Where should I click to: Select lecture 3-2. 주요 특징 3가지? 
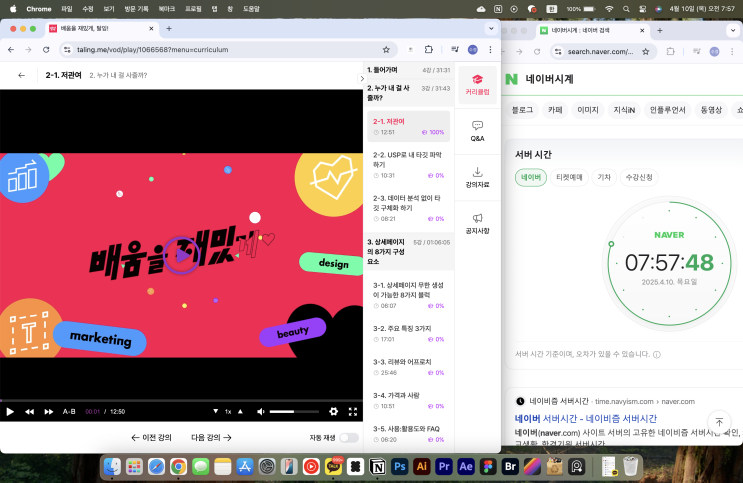[x=408, y=334]
